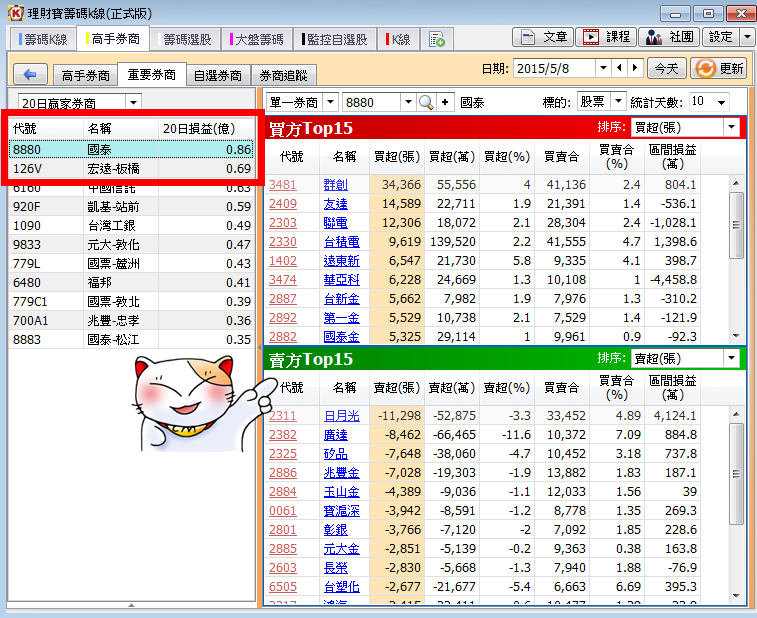Open the 課程 courses button
Image resolution: width=757 pixels, height=618 pixels.
[606, 37]
